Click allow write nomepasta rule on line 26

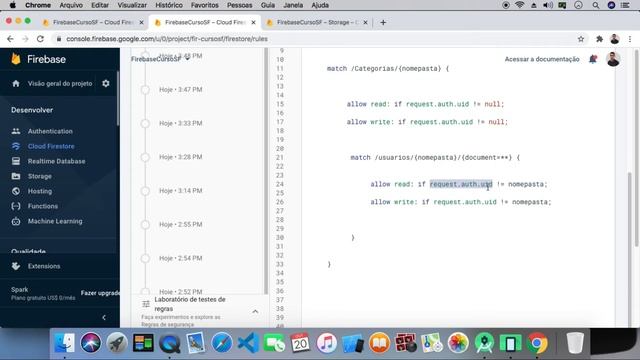coord(461,202)
